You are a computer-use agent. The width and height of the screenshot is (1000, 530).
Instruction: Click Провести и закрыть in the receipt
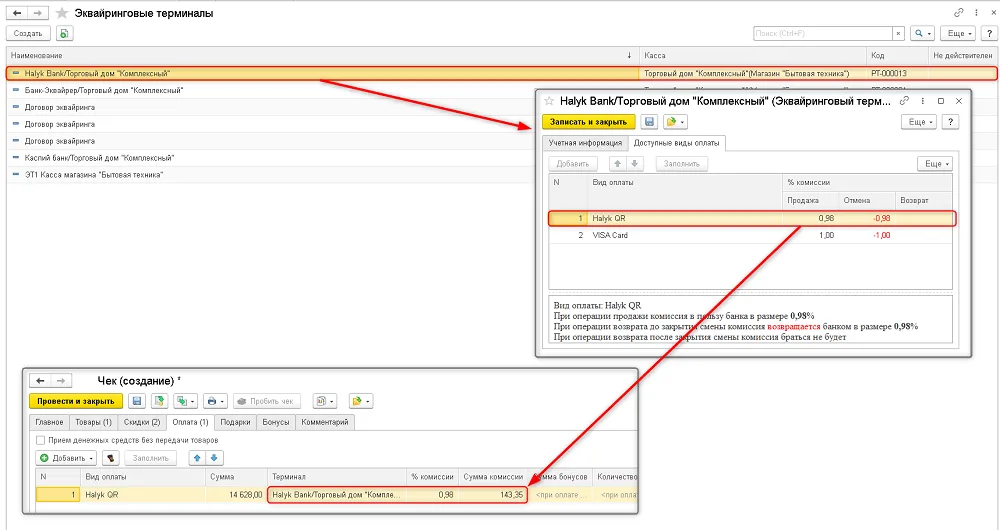pos(76,401)
